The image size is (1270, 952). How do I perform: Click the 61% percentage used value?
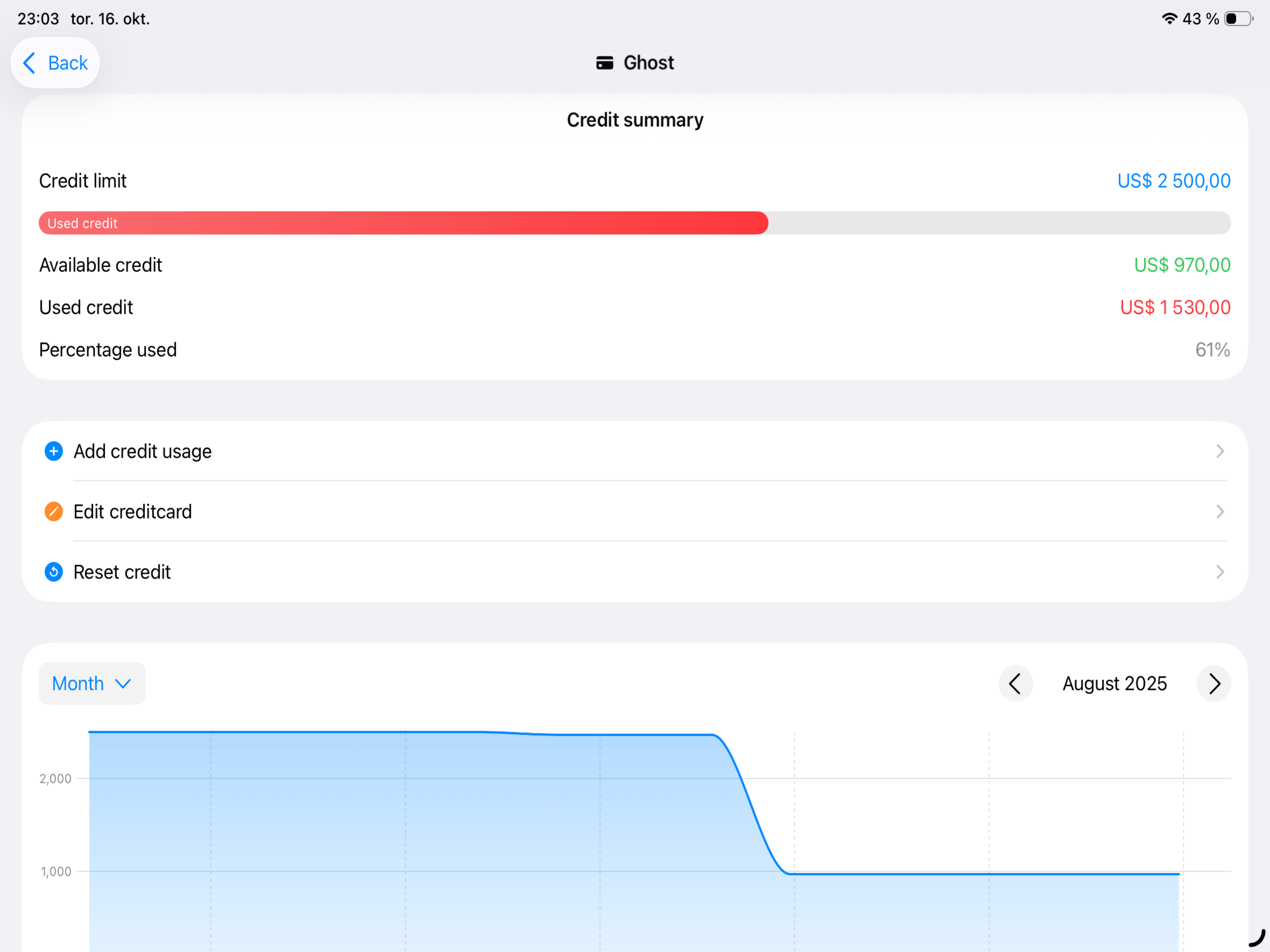pos(1212,350)
